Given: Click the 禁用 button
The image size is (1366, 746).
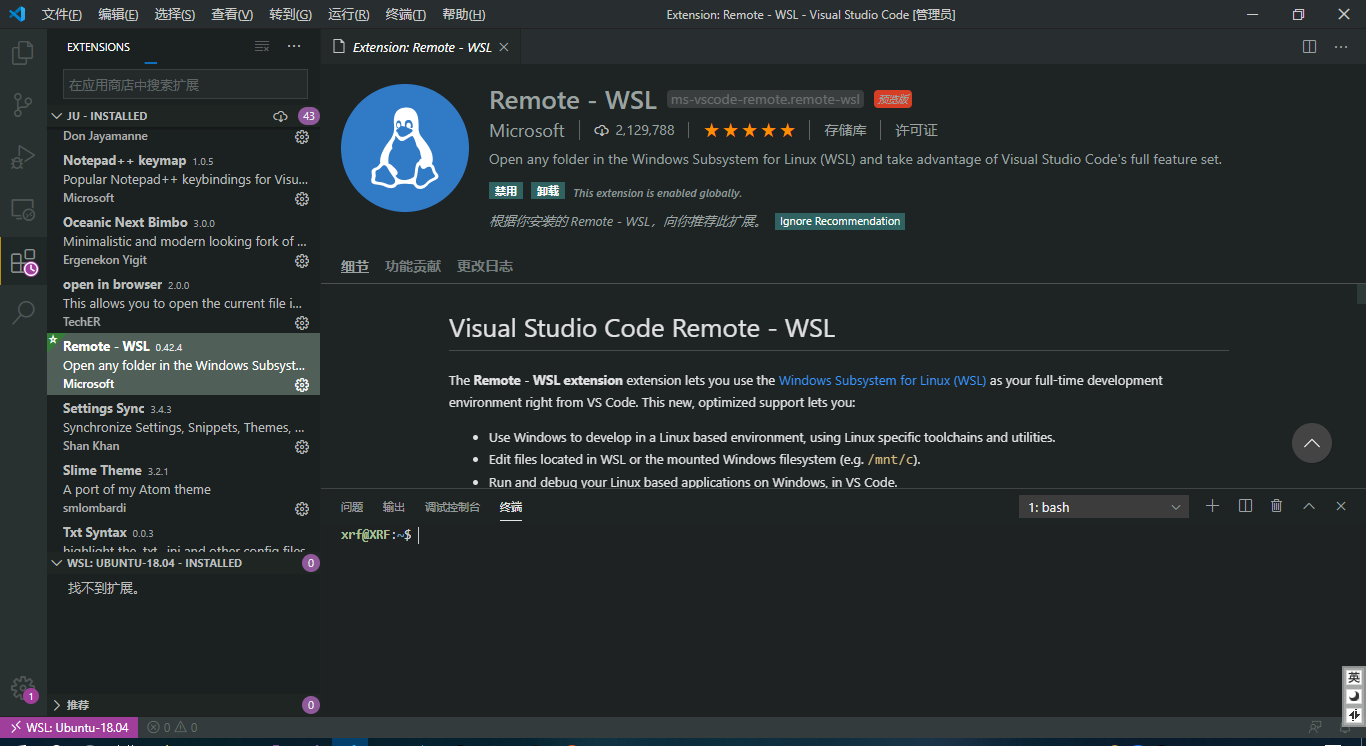Looking at the screenshot, I should click(x=506, y=191).
